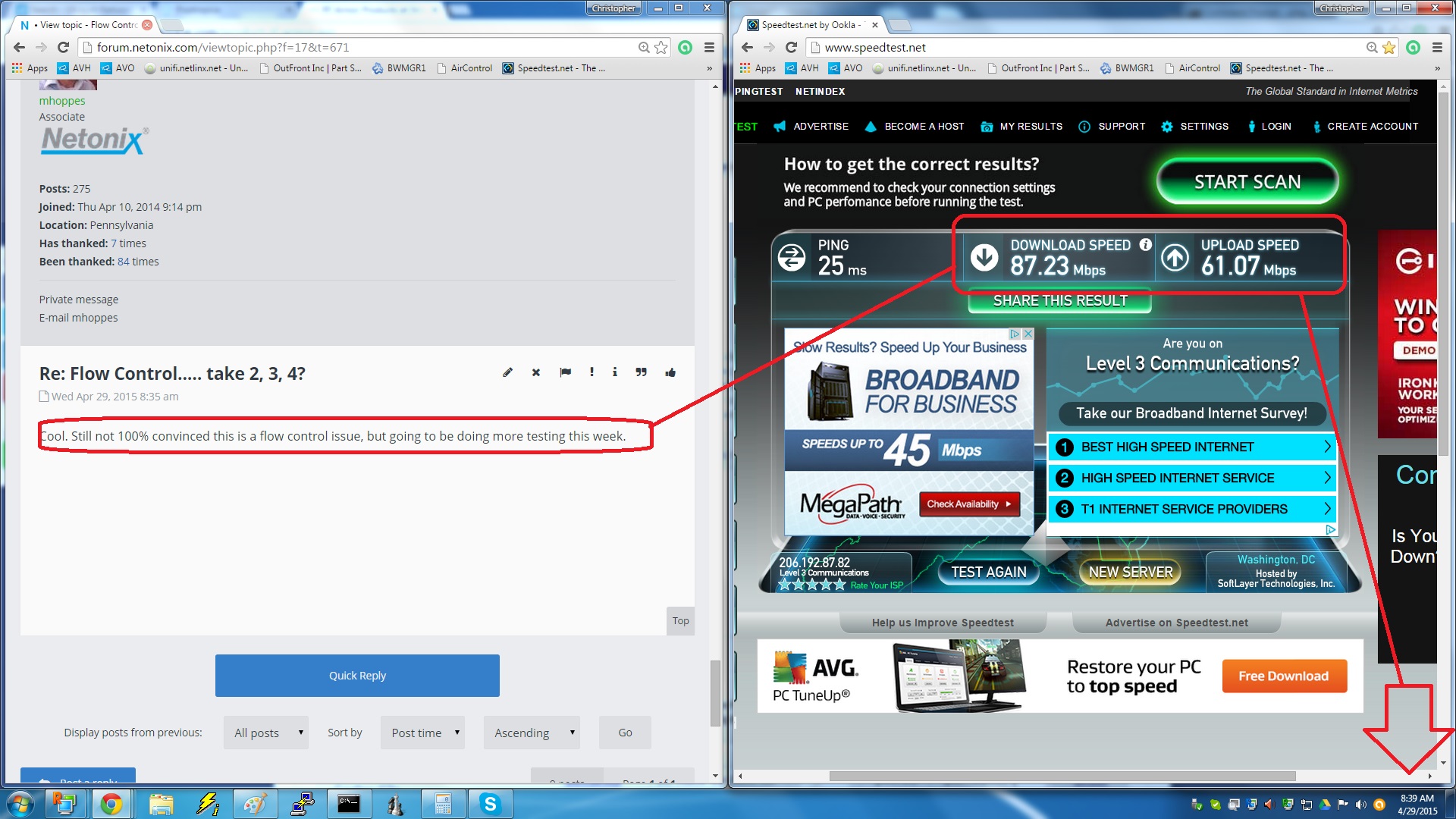Click the Test Again button
Screen dimensions: 1456x819
click(x=989, y=573)
